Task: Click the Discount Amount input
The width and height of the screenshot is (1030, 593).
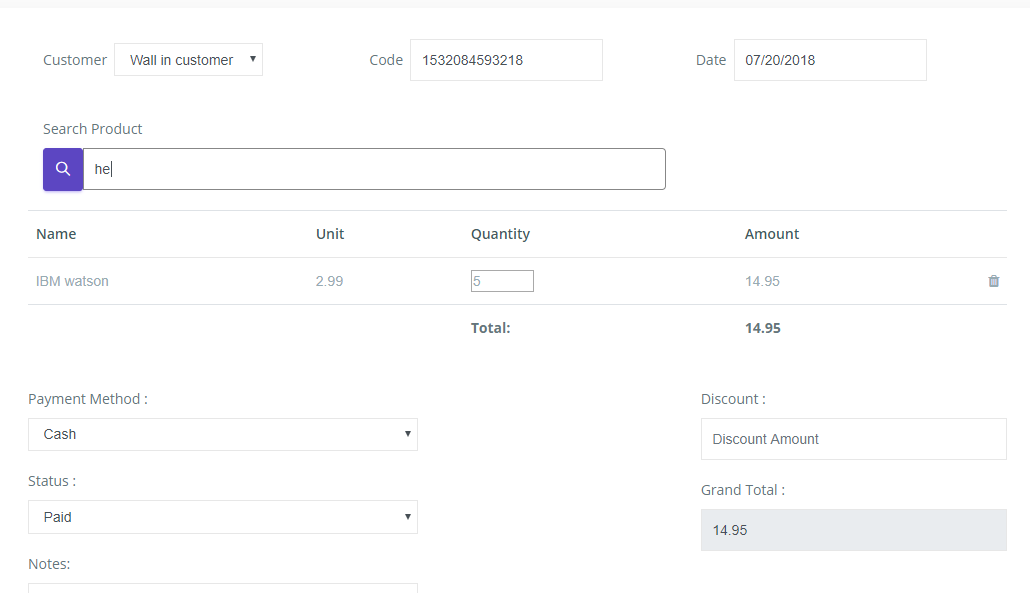Action: click(x=853, y=439)
